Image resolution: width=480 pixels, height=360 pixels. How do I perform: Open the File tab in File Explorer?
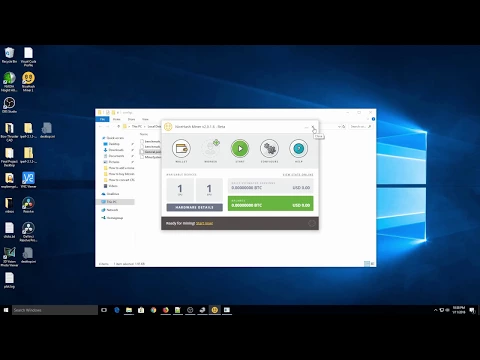(x=103, y=119)
